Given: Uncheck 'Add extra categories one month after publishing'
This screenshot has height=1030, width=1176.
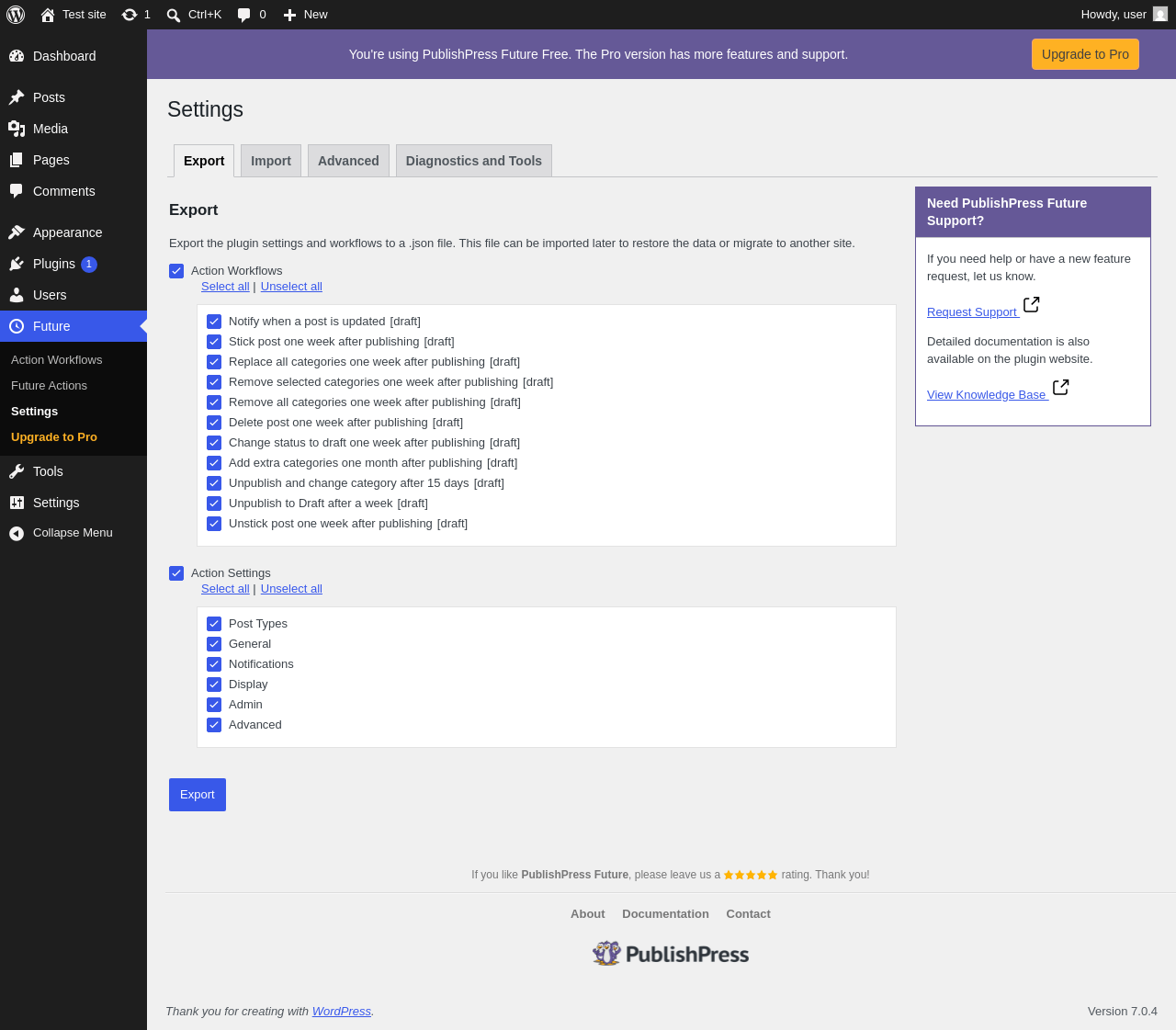Looking at the screenshot, I should [x=214, y=463].
